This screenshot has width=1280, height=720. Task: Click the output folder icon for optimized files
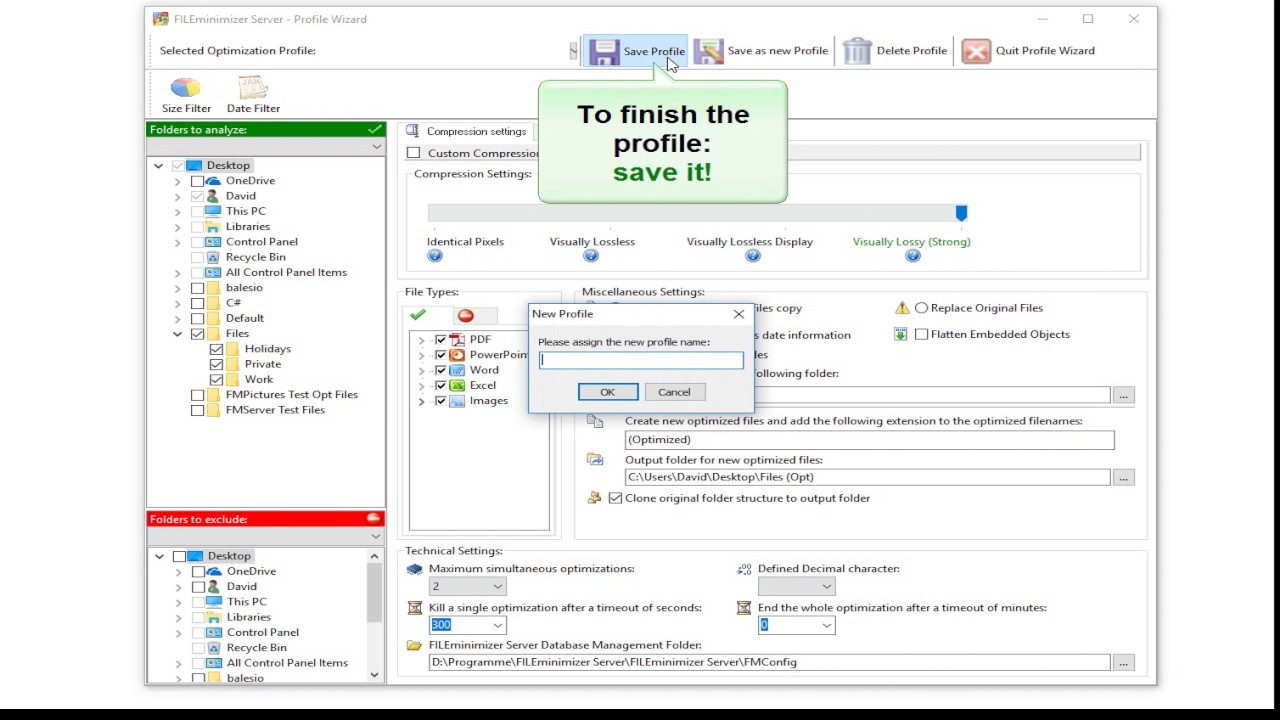(x=595, y=460)
